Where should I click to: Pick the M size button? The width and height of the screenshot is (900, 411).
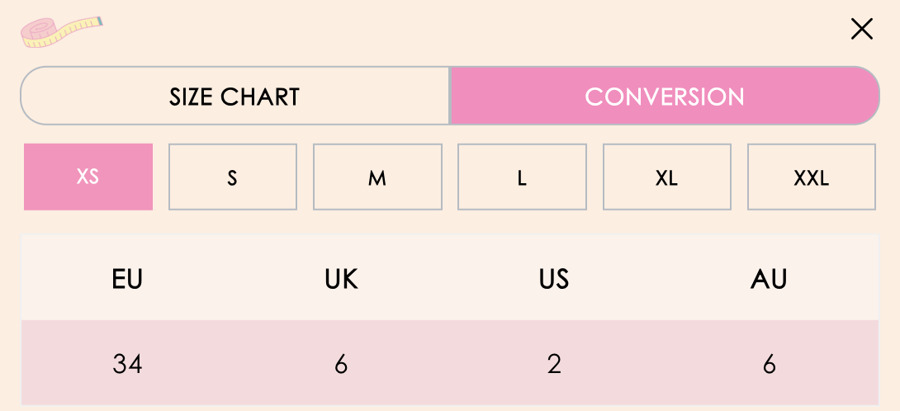[377, 177]
